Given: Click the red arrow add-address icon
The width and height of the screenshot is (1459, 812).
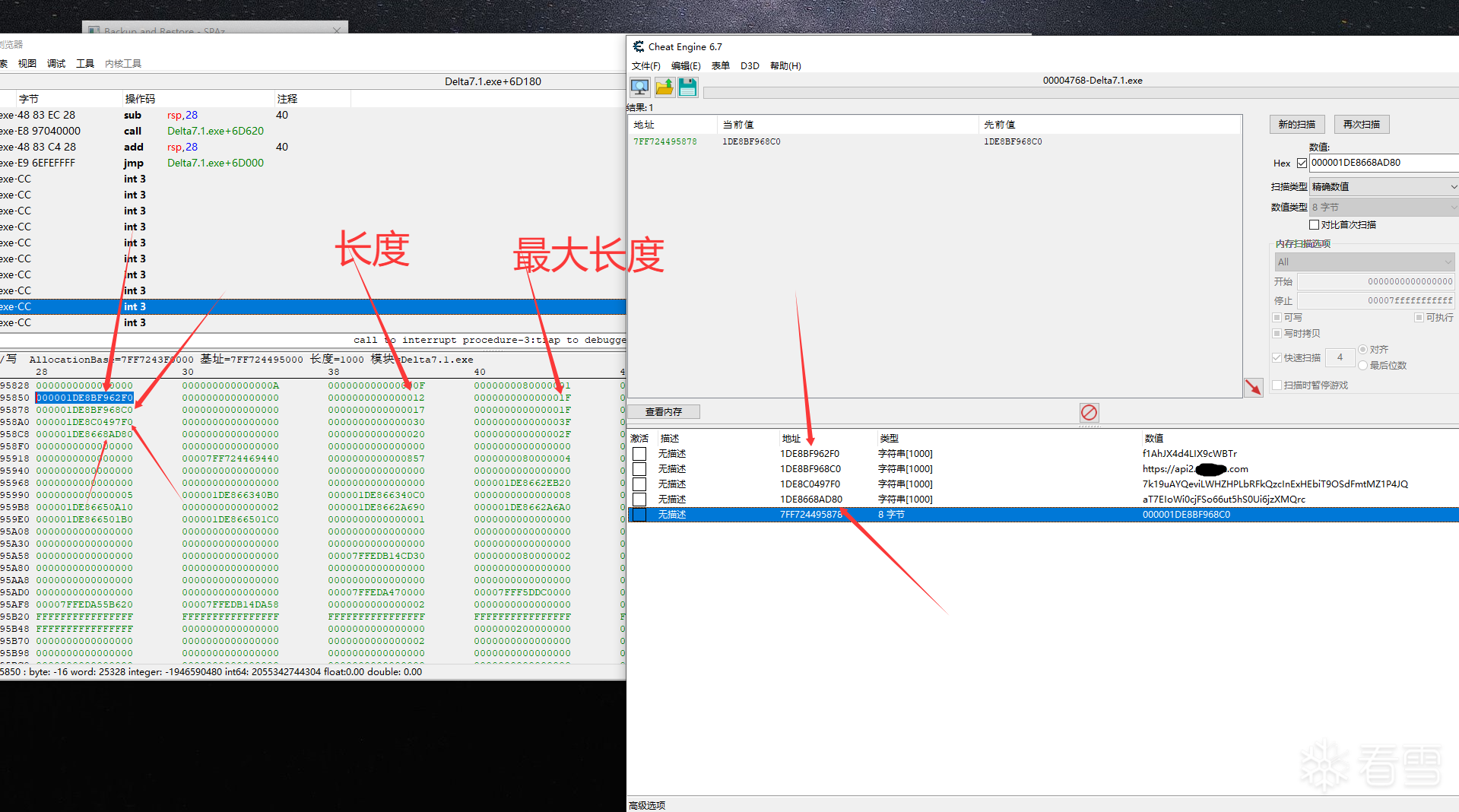Looking at the screenshot, I should click(1253, 387).
